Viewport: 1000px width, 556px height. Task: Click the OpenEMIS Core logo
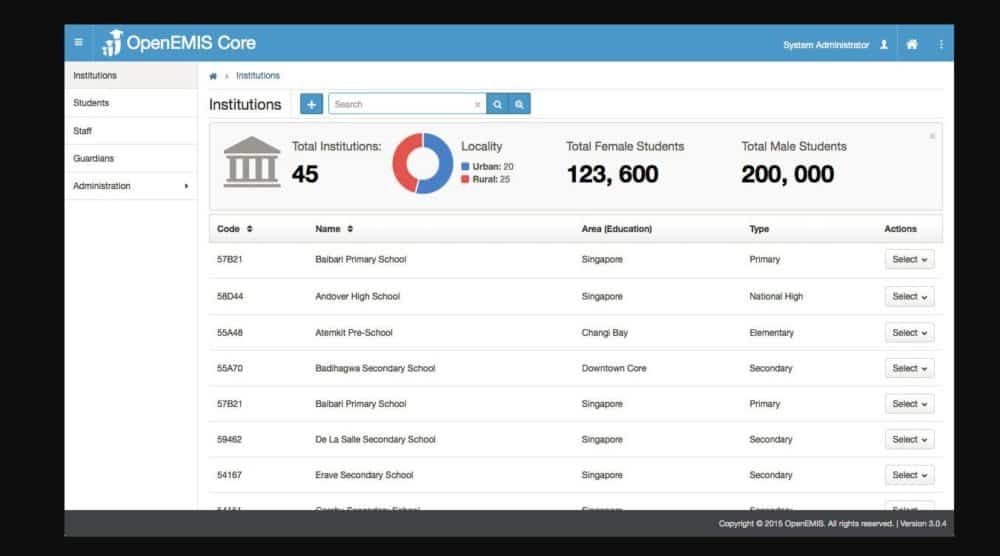point(178,44)
